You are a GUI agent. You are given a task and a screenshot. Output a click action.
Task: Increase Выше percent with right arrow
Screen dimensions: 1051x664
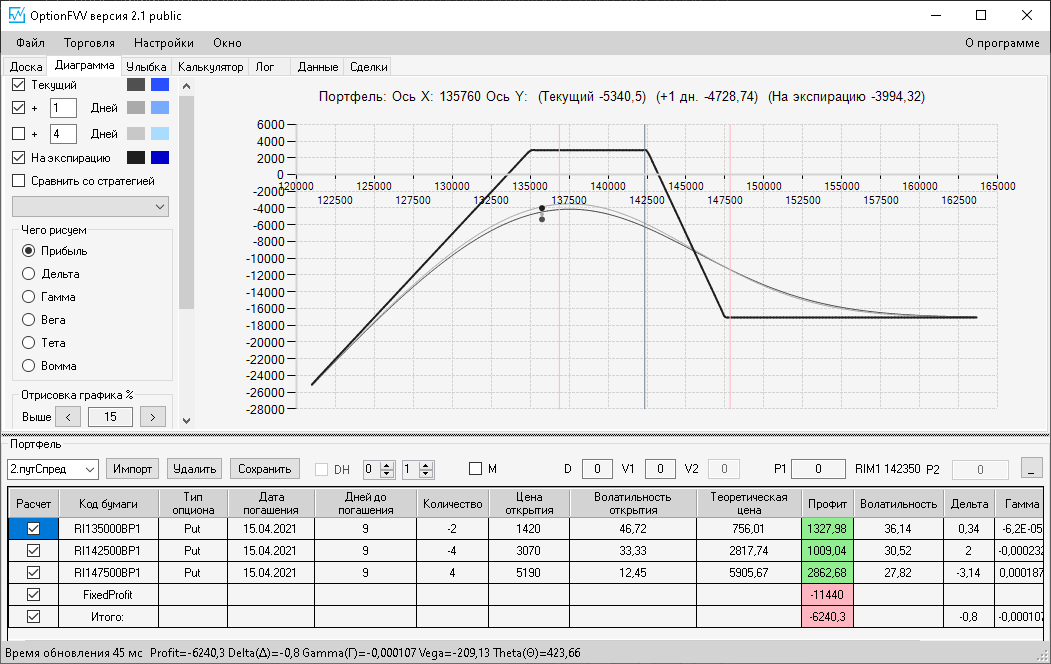tap(153, 417)
